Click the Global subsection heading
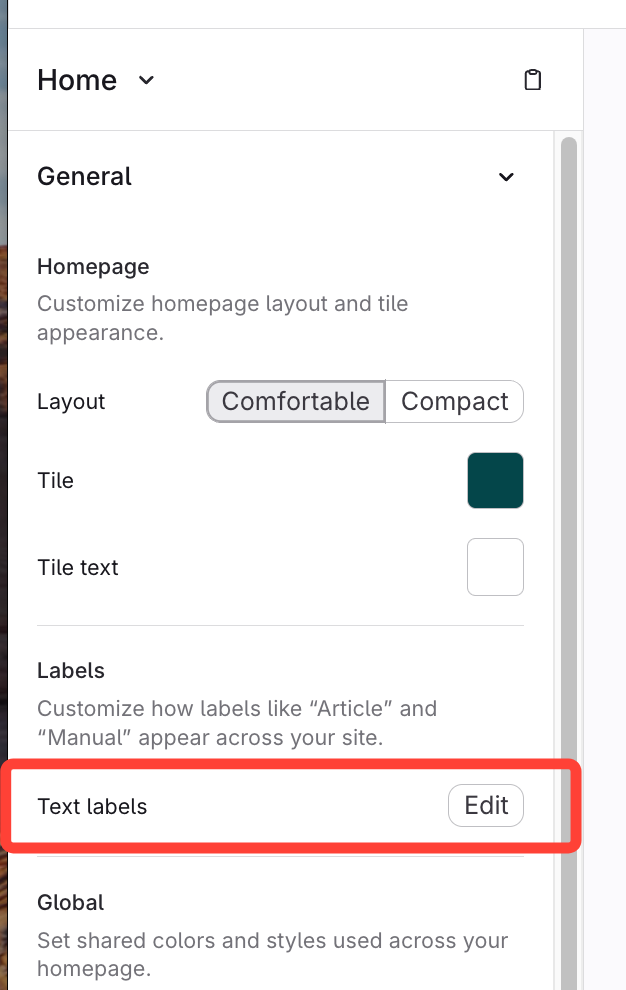 click(x=71, y=903)
